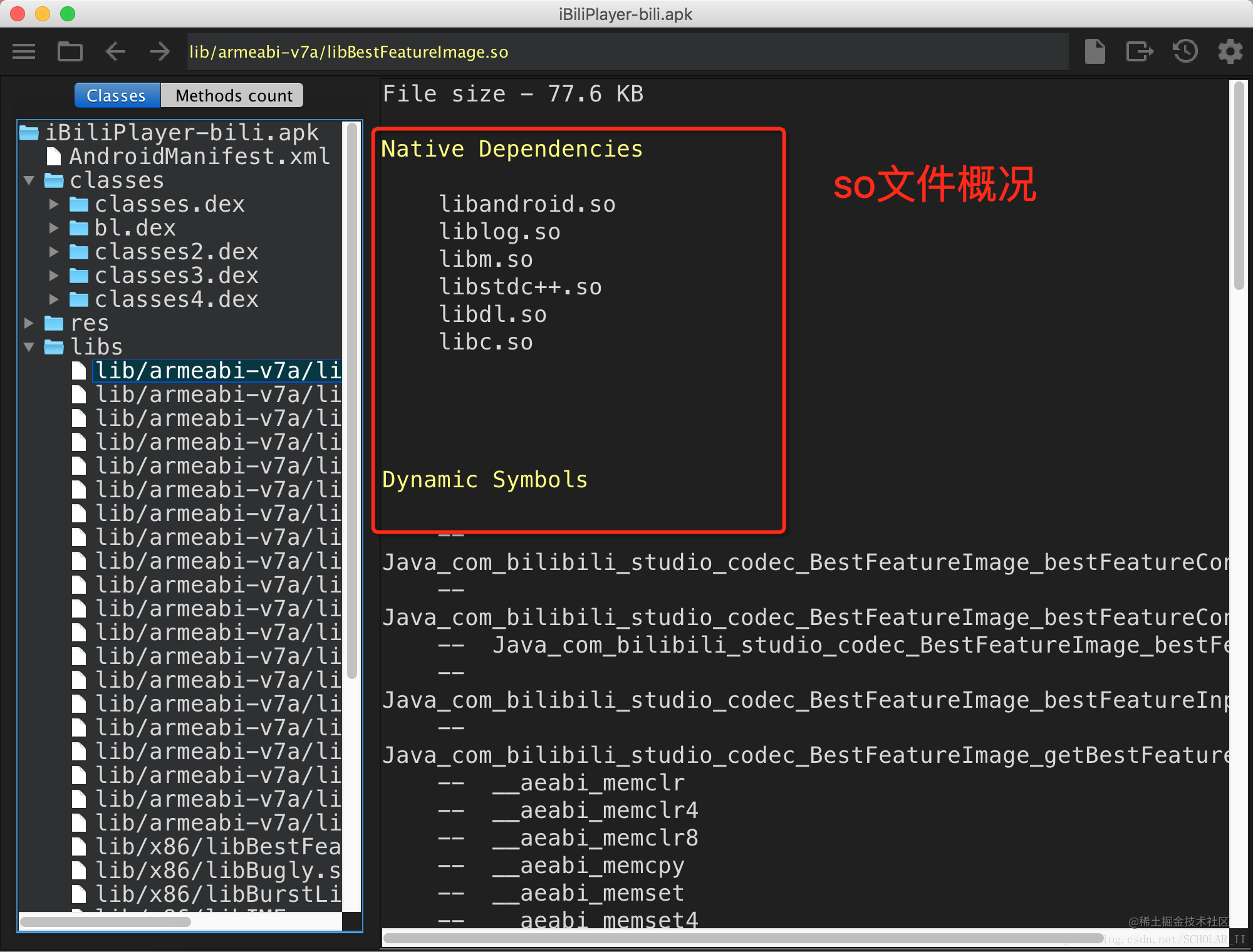Click the history/clock icon in toolbar

click(1187, 52)
